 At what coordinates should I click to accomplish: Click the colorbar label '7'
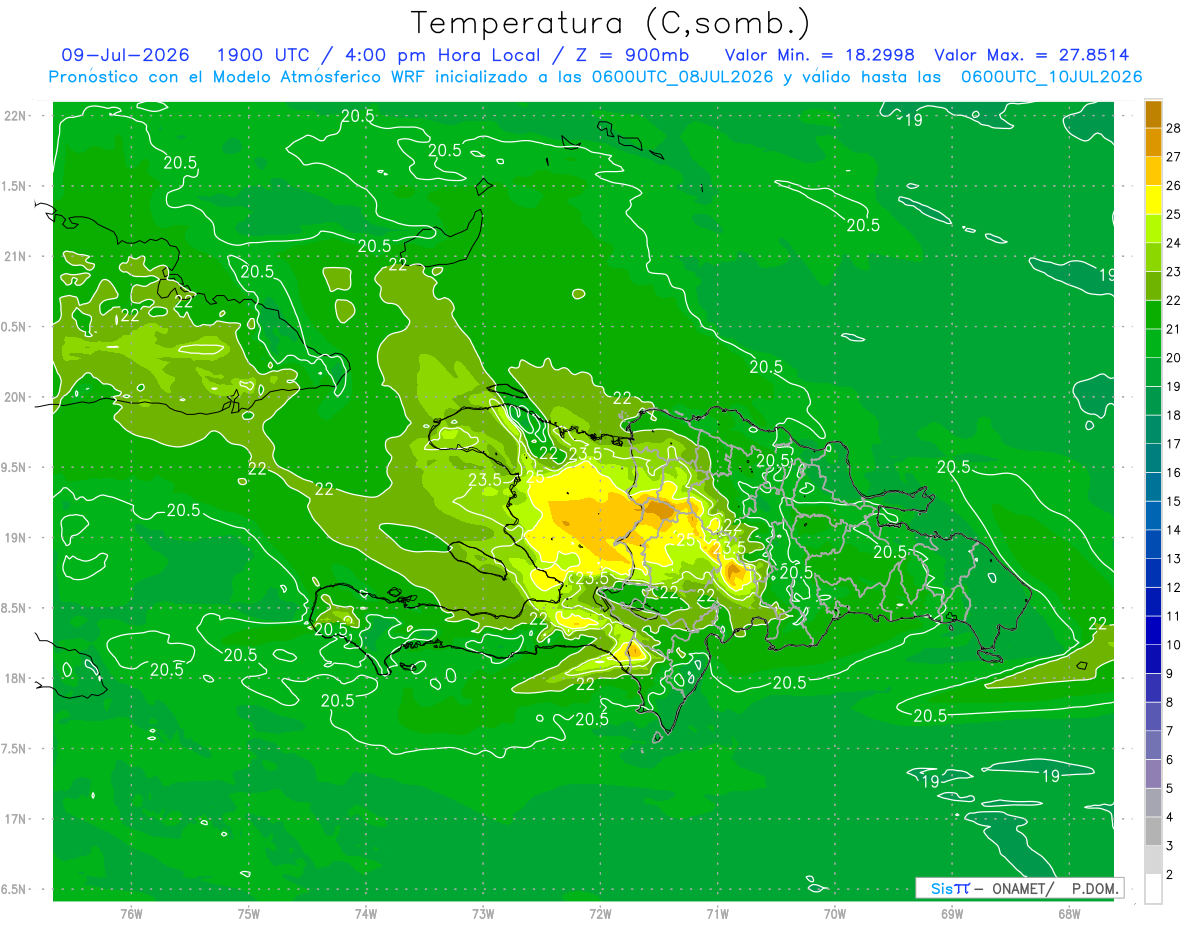[1171, 731]
